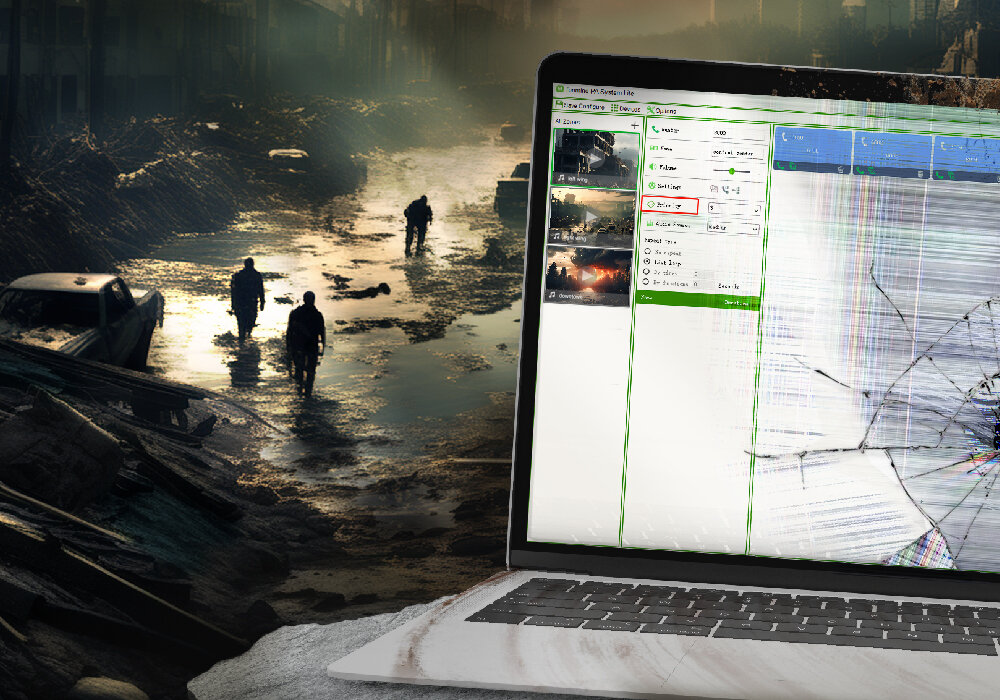The image size is (1000, 700).
Task: Click the white phone icon on third device card
Action: tap(944, 146)
